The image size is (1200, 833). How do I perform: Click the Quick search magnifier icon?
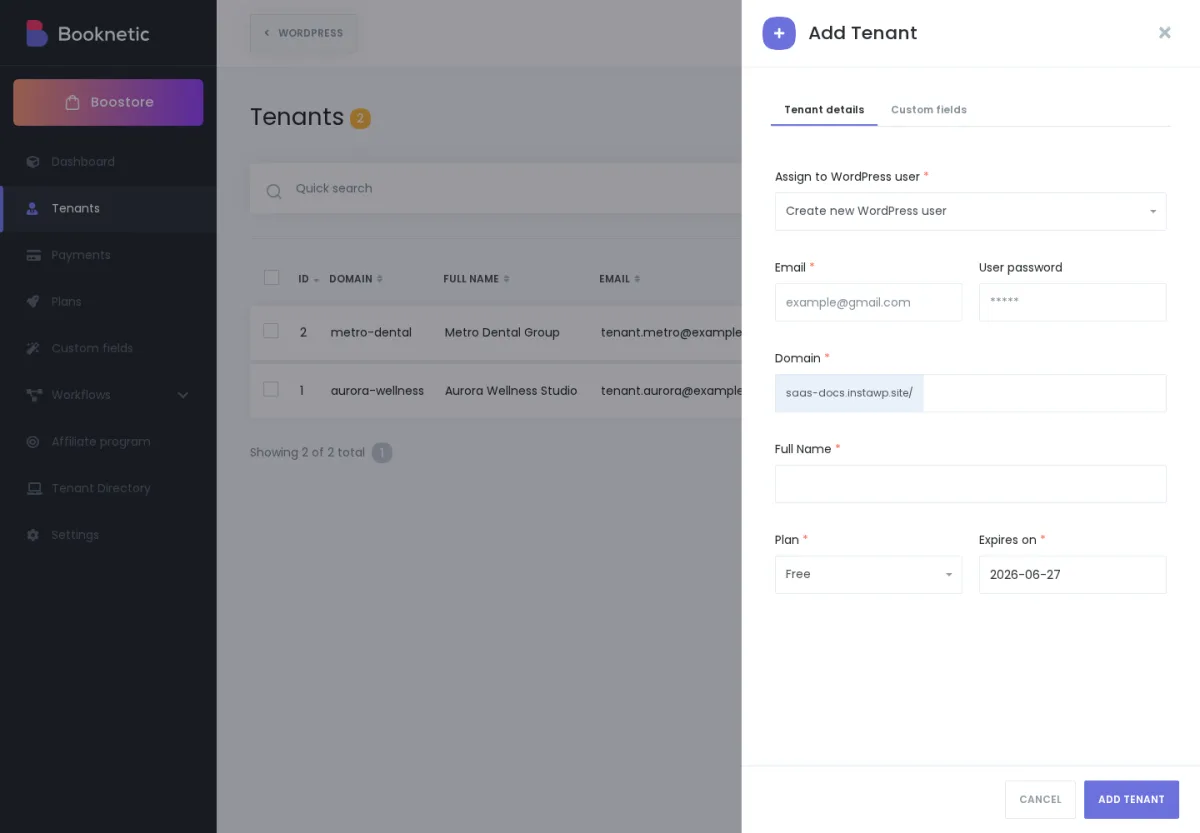pos(273,190)
